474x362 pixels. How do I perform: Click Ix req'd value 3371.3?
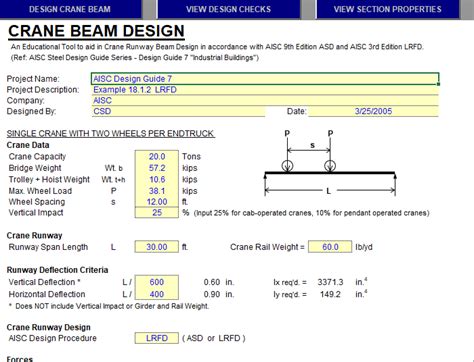point(330,282)
